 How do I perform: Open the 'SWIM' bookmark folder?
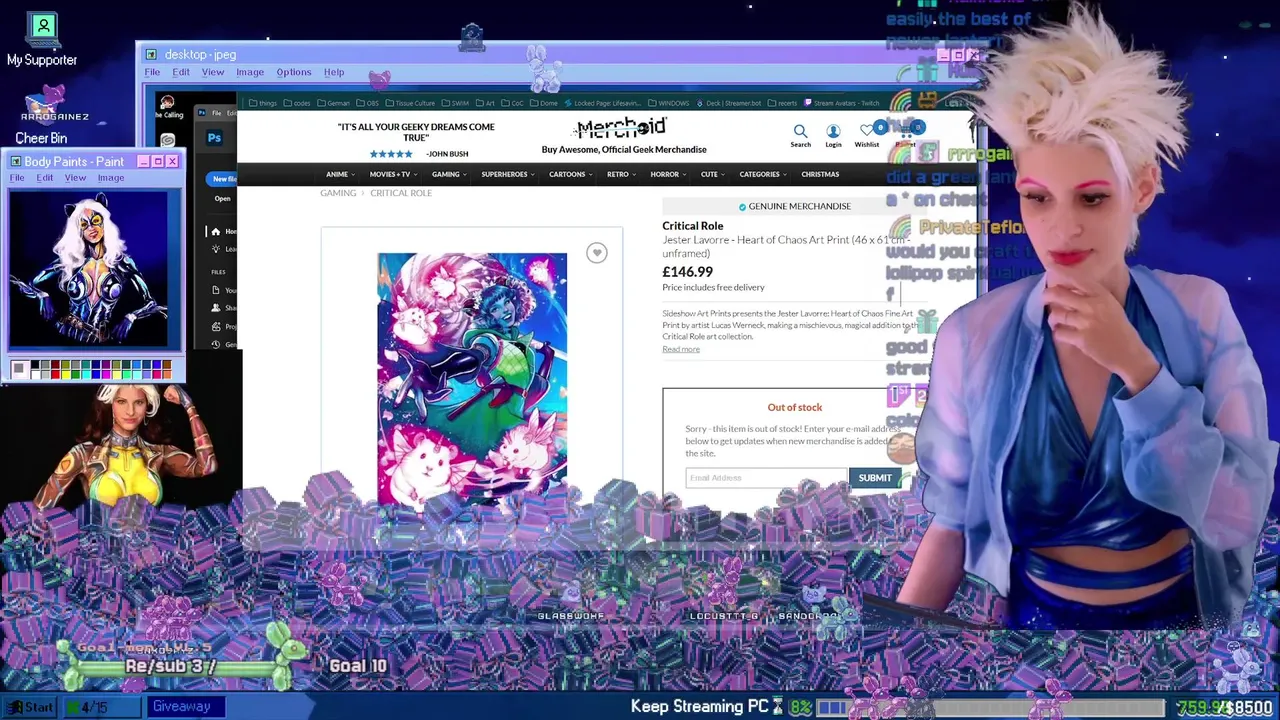pos(455,103)
